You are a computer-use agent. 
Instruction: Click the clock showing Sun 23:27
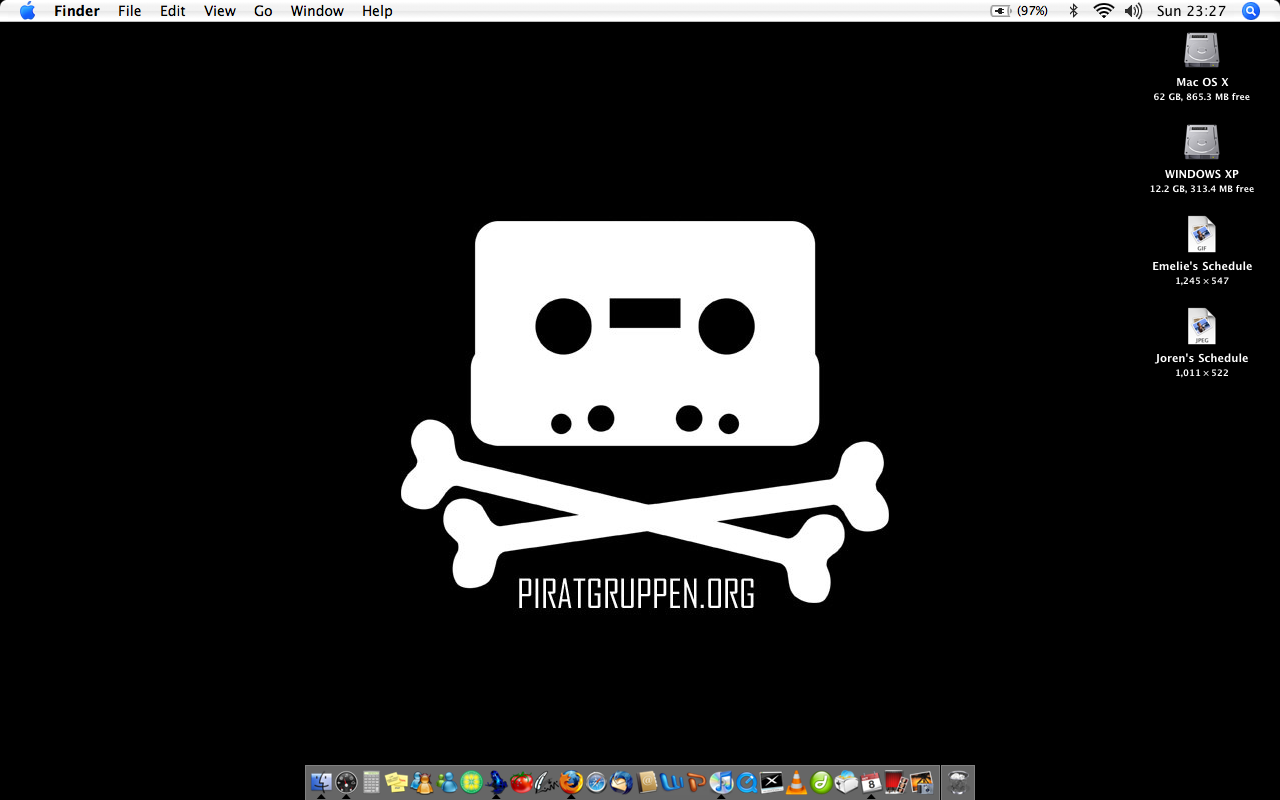[x=1191, y=11]
